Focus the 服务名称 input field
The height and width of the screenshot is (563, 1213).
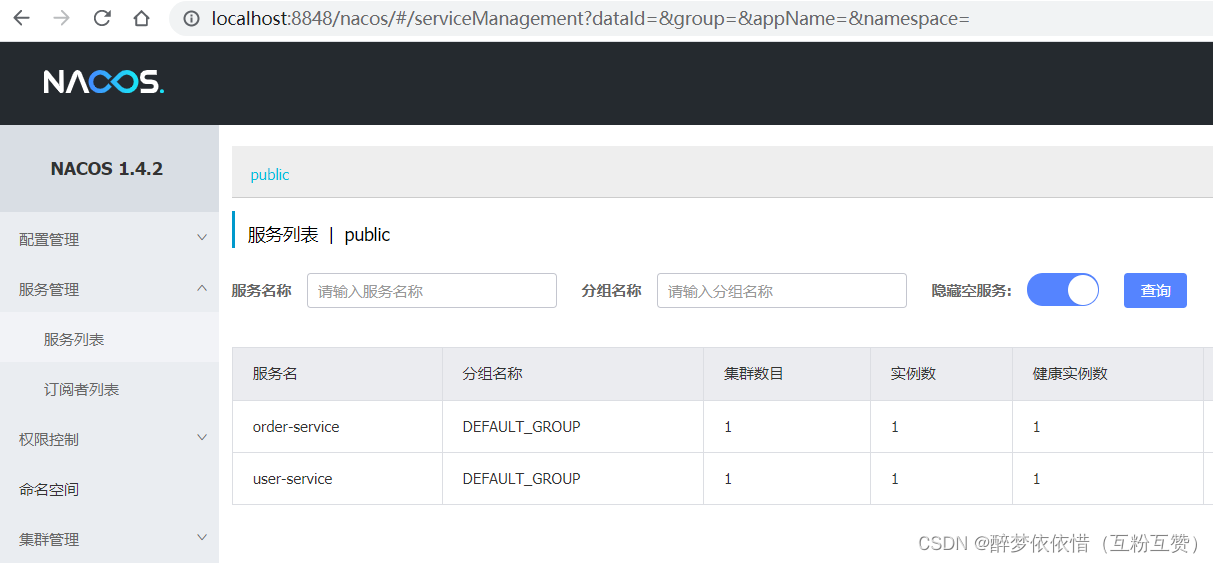[432, 290]
